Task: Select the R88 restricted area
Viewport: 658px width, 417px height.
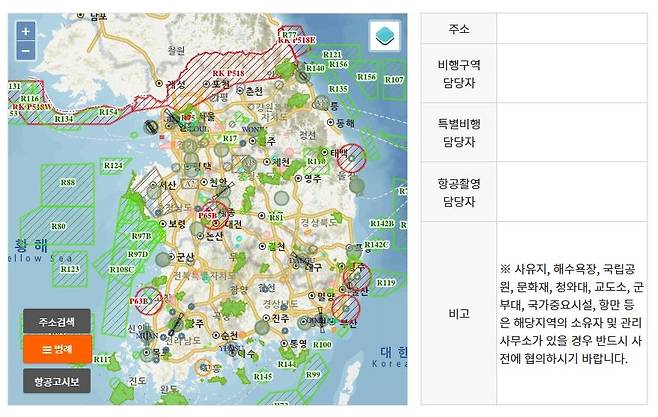Action: (x=68, y=184)
